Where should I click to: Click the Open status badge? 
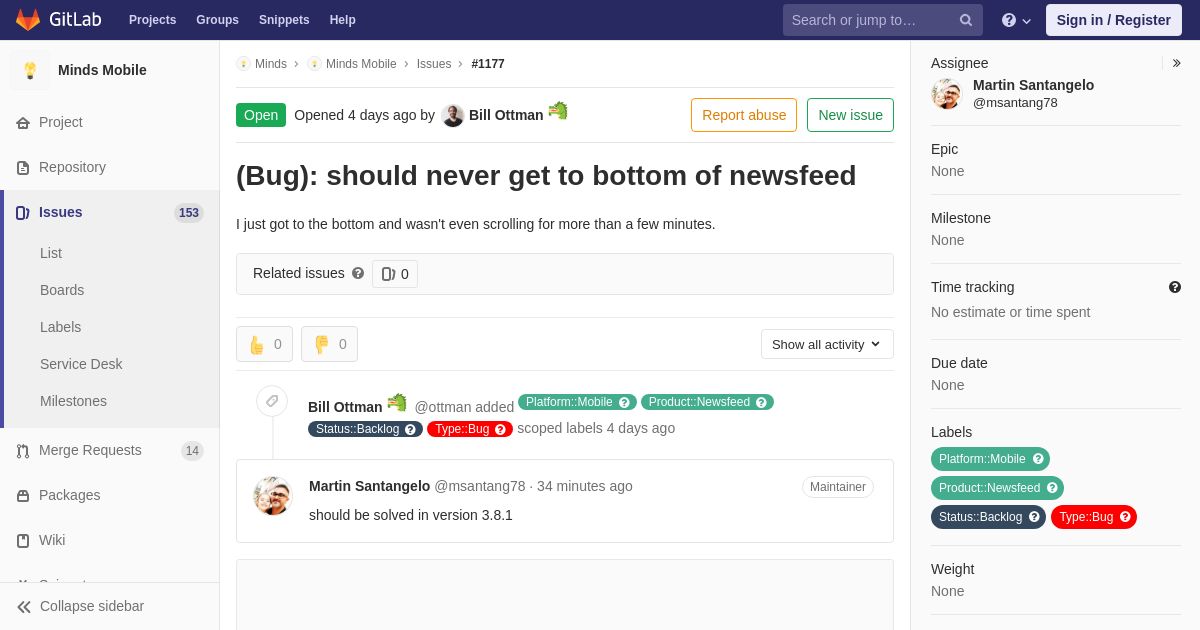pyautogui.click(x=261, y=115)
